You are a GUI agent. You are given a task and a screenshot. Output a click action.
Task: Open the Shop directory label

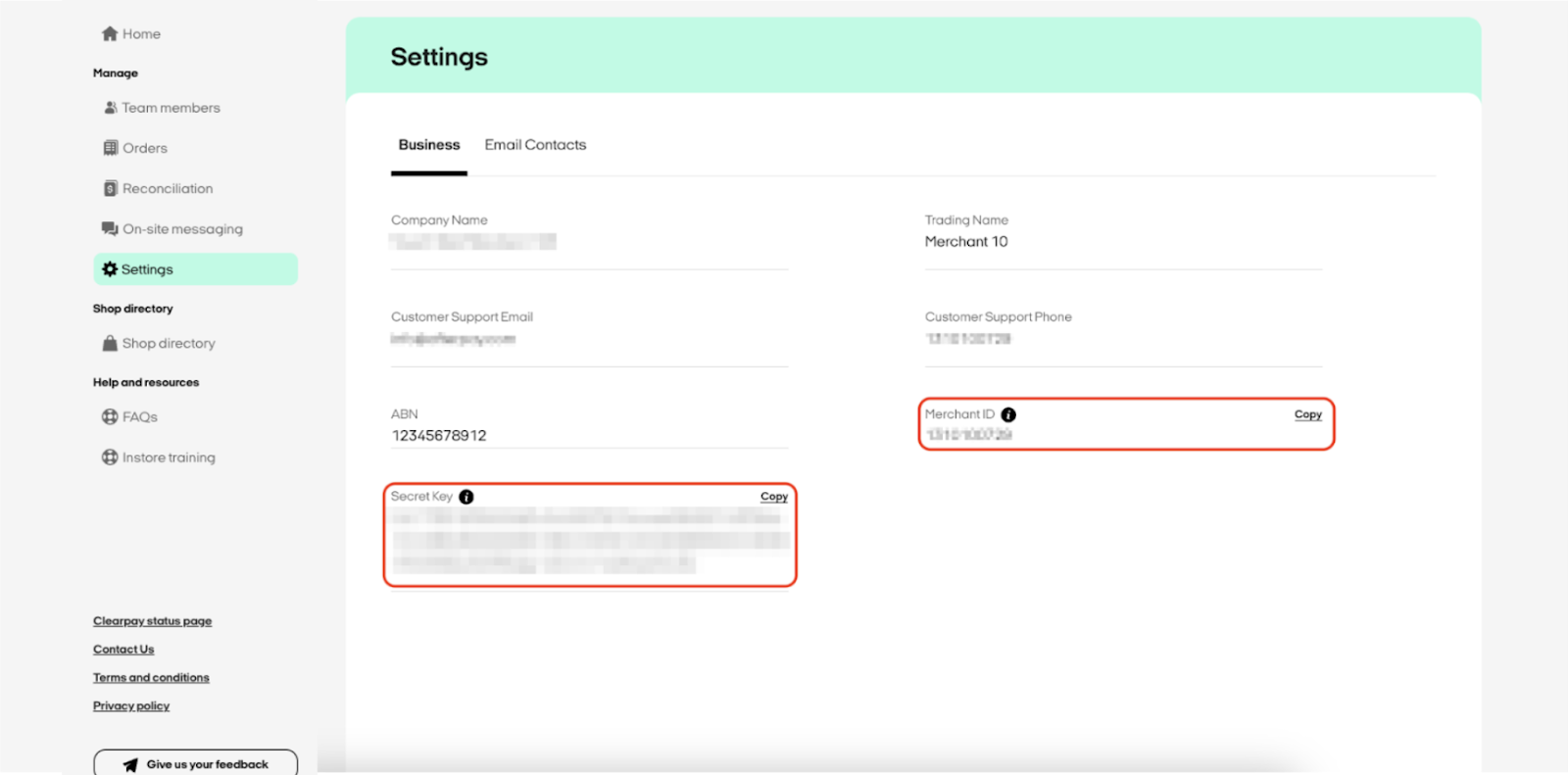coord(169,343)
